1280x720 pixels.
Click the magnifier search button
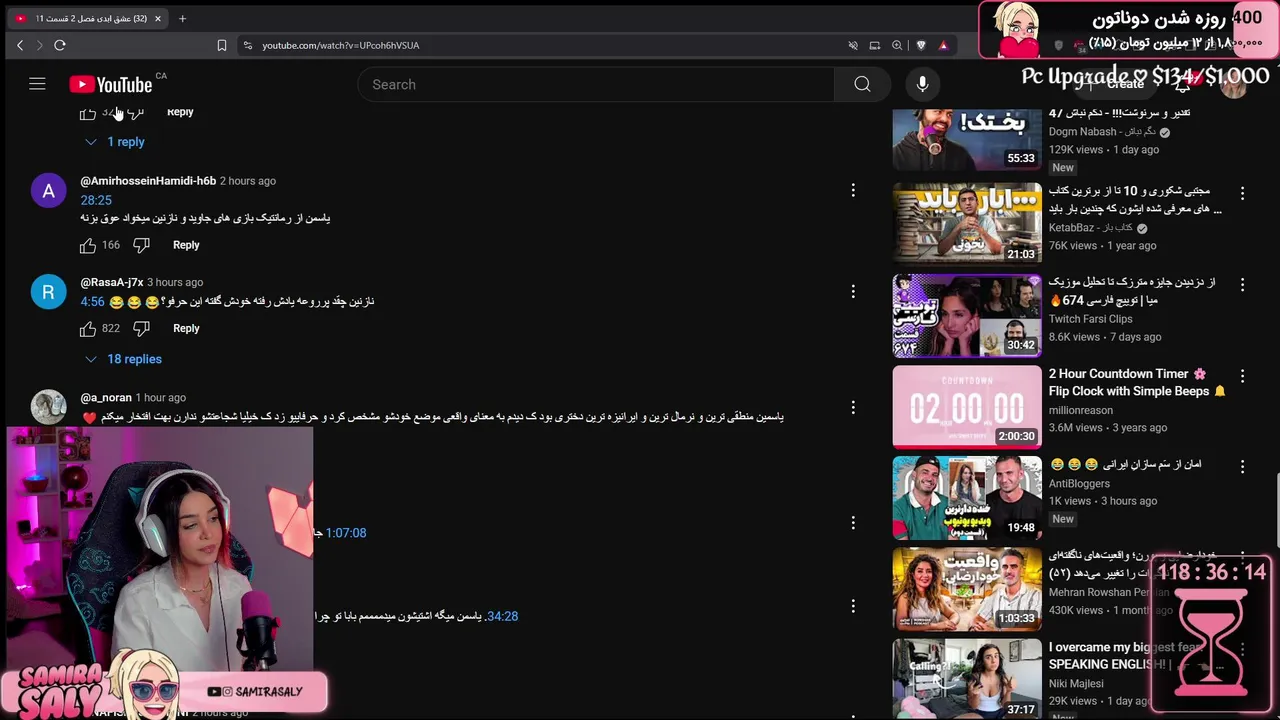click(862, 85)
